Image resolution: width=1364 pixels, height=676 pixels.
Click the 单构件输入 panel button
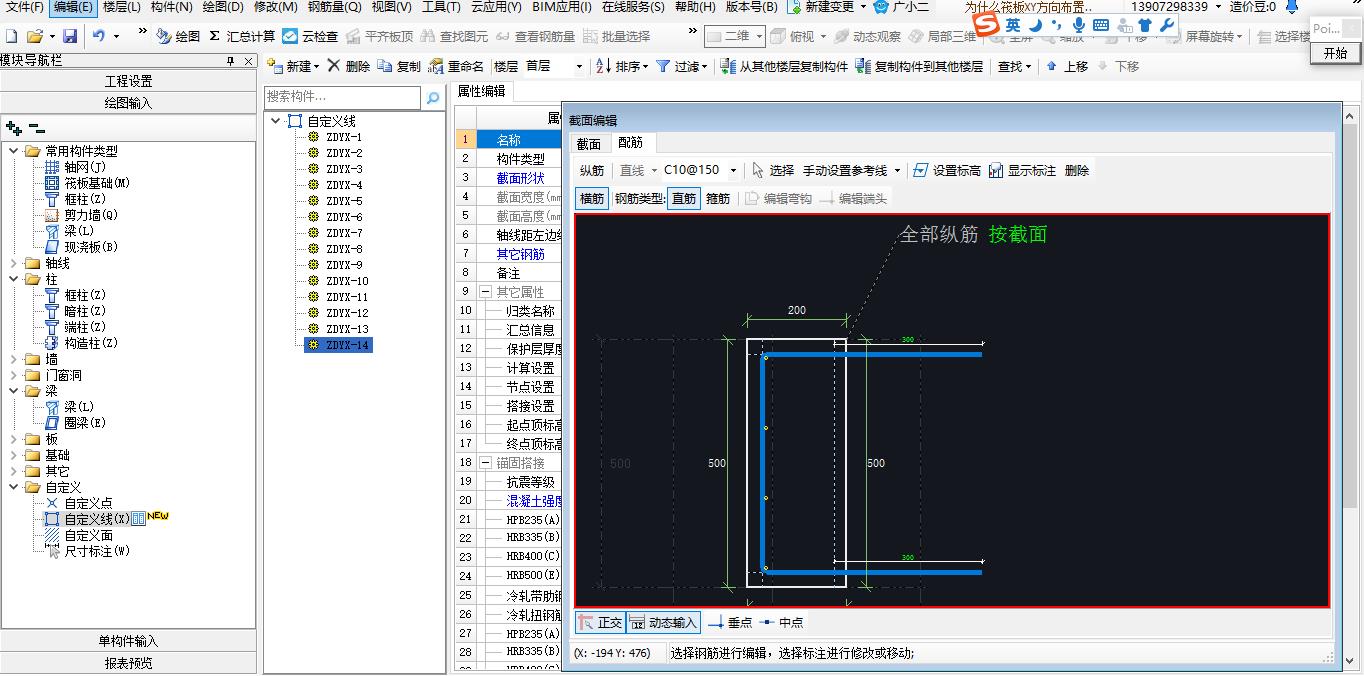click(x=128, y=641)
